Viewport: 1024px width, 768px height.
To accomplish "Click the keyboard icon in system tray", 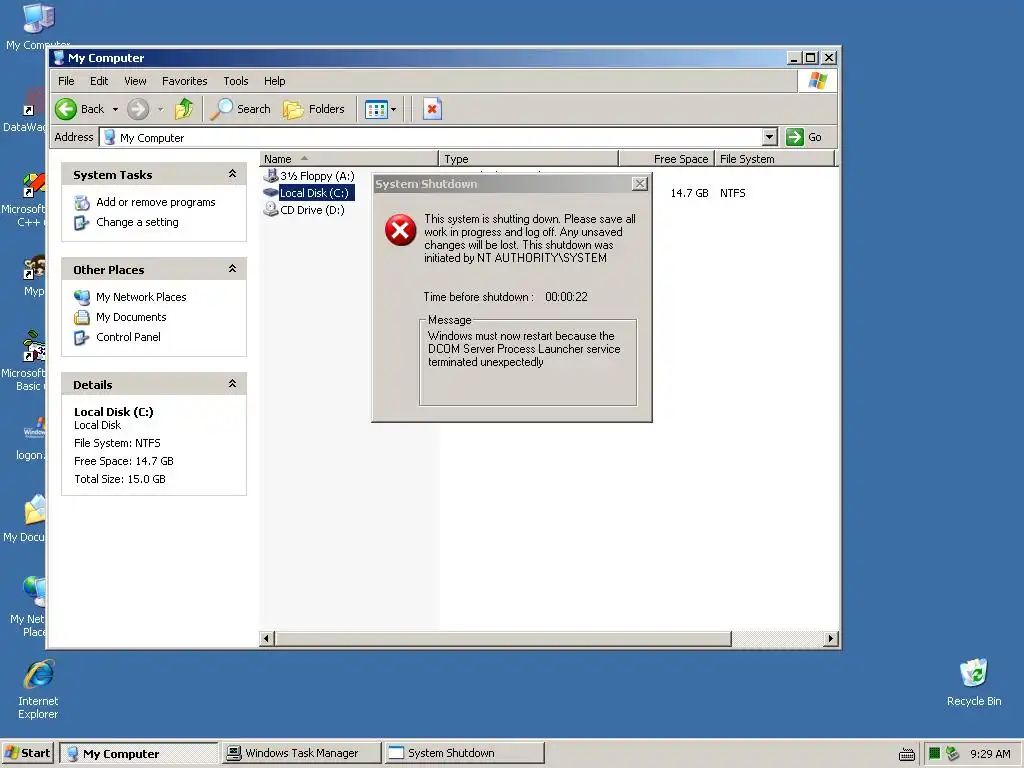I will [x=907, y=754].
